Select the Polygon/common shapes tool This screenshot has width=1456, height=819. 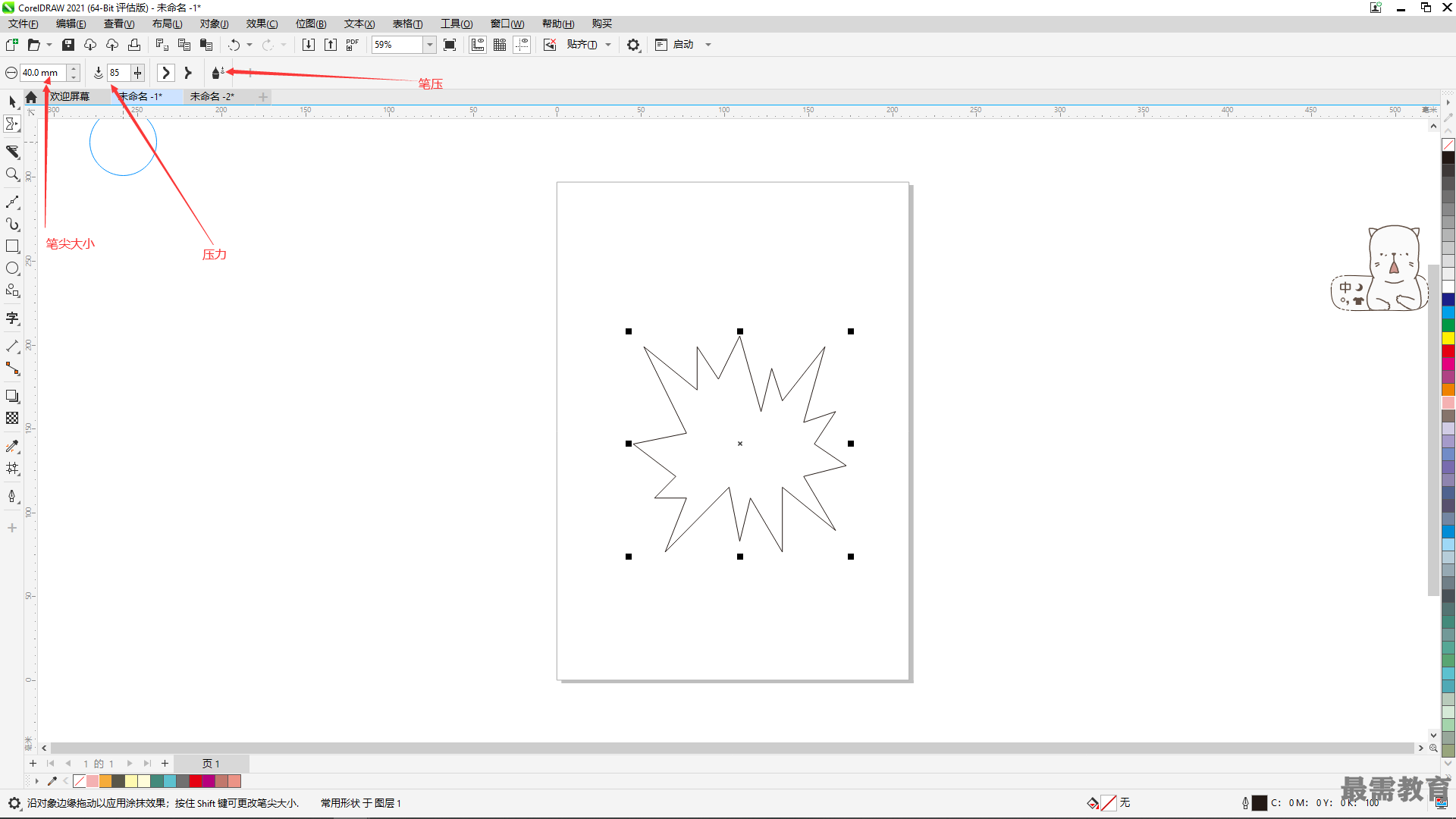point(12,290)
